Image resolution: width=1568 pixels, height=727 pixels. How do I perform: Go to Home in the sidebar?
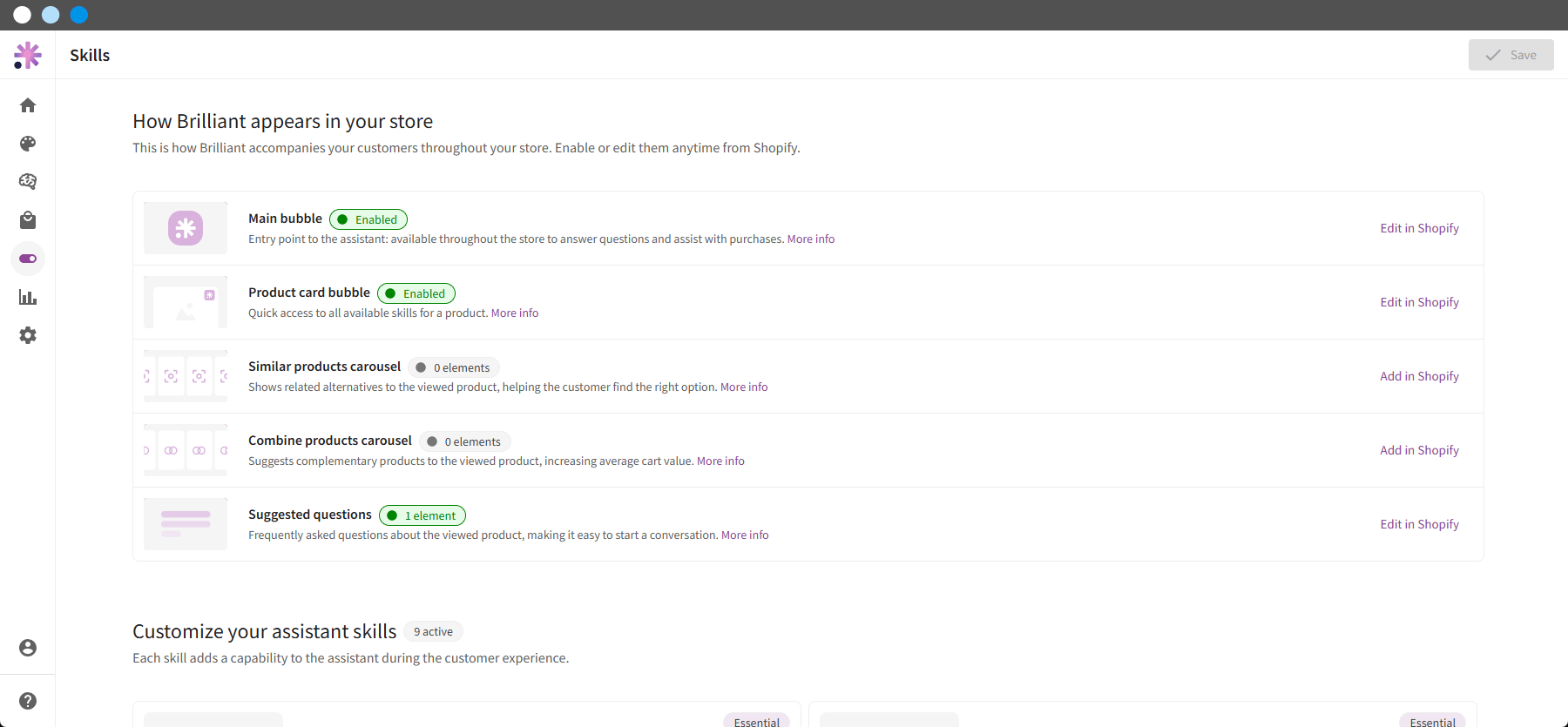(28, 105)
